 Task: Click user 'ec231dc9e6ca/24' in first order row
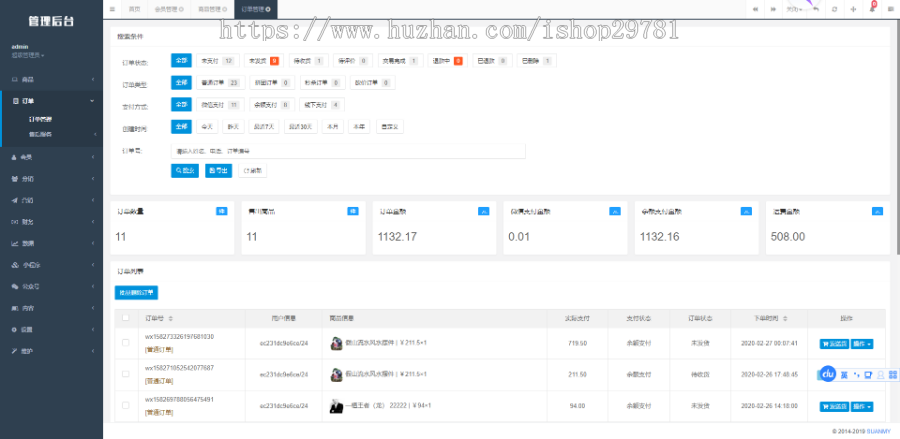[x=284, y=343]
